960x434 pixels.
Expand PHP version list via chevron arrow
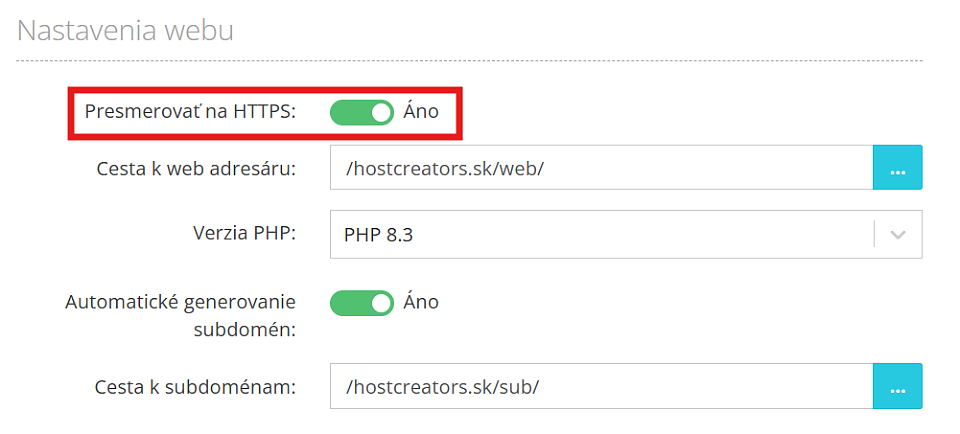click(898, 235)
